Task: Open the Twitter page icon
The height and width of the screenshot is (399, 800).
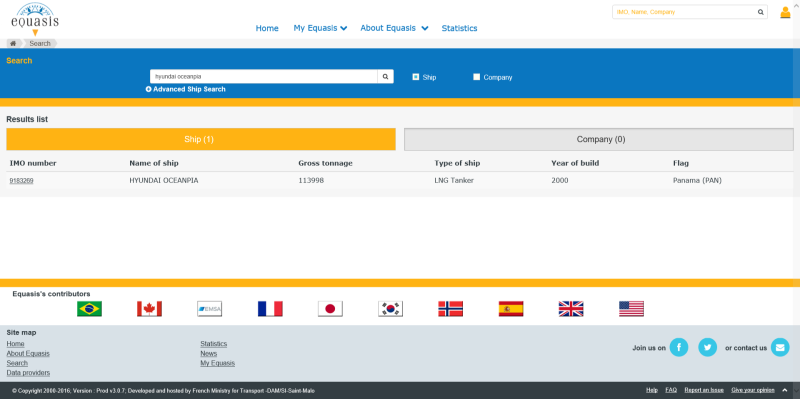Action: click(708, 347)
